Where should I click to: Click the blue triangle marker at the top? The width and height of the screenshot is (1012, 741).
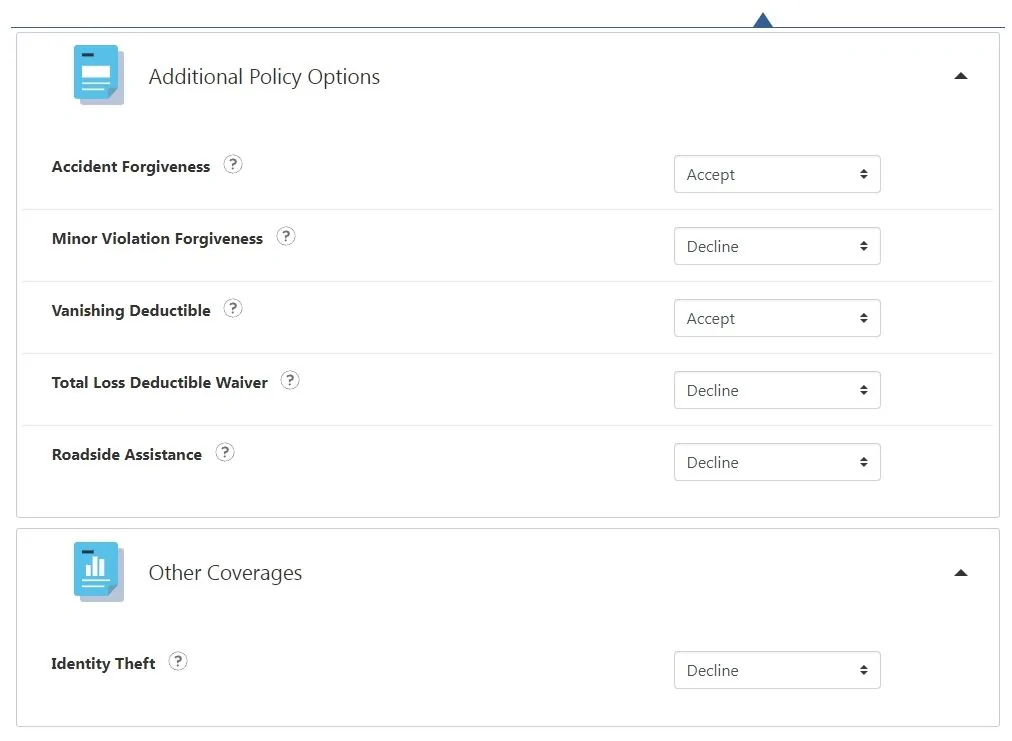(x=763, y=20)
